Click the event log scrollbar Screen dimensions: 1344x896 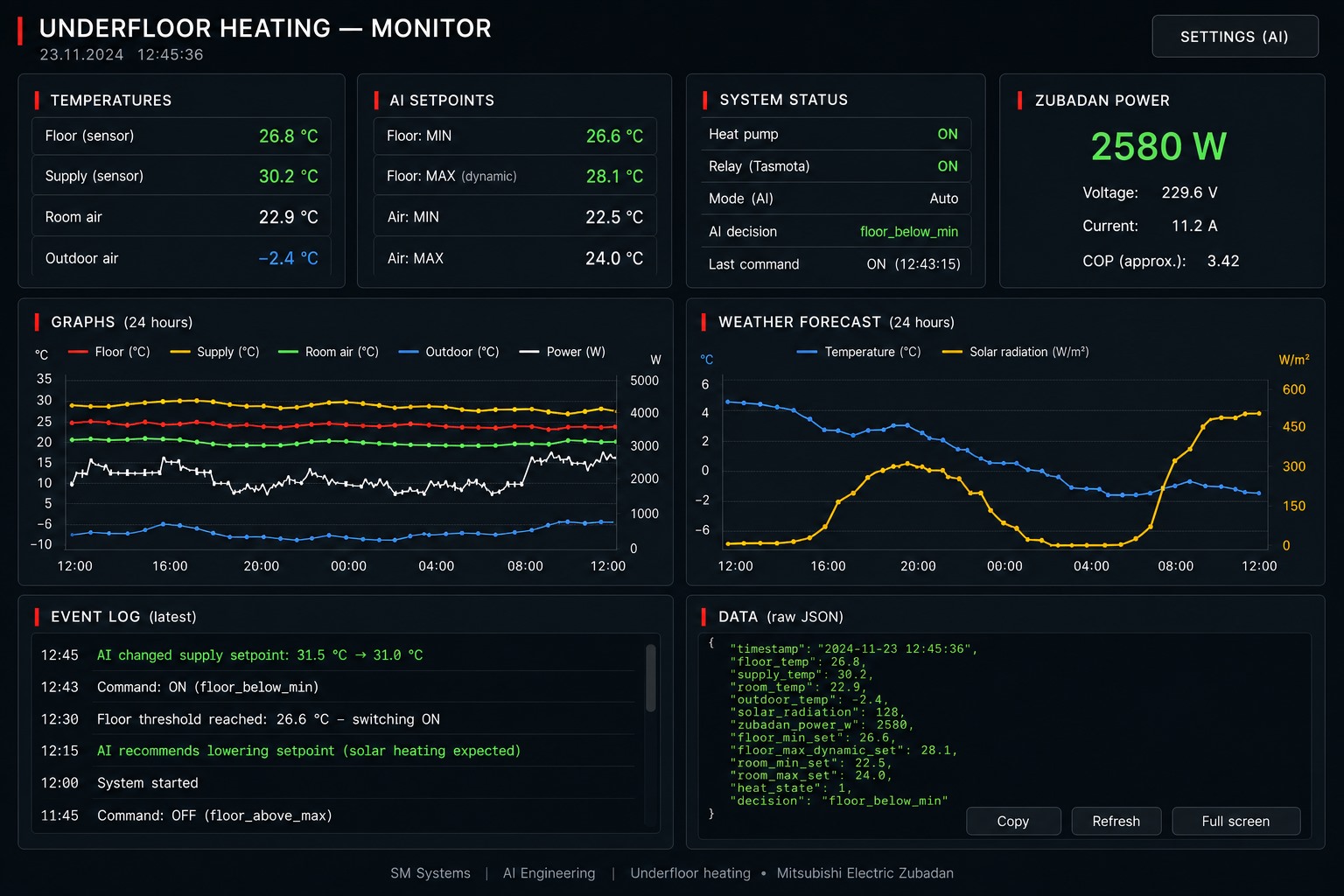point(650,678)
